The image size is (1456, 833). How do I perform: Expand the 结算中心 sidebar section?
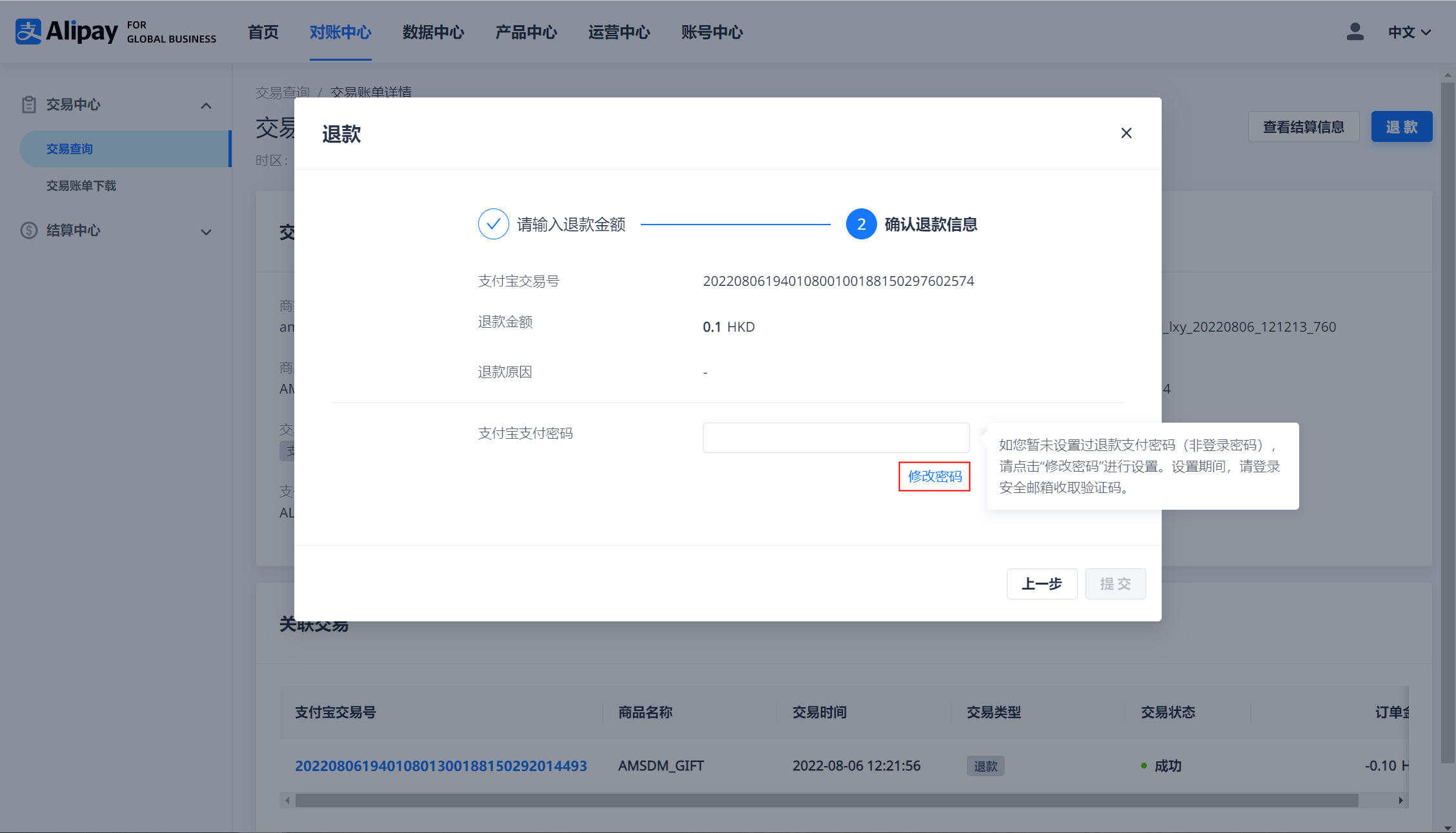pyautogui.click(x=206, y=232)
